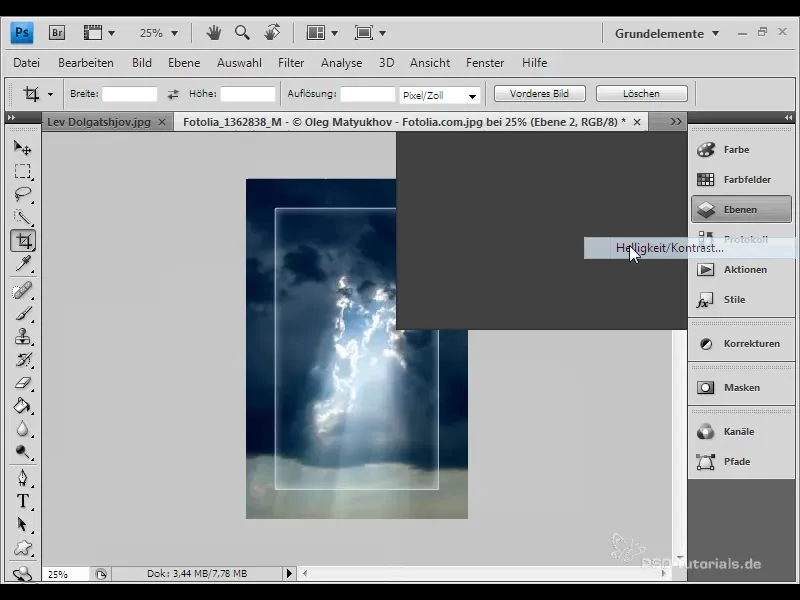Click the Photoshop Ps logo icon
Screen dimensions: 800x600
tap(22, 33)
